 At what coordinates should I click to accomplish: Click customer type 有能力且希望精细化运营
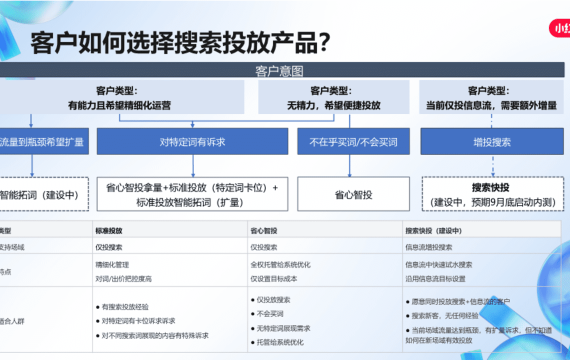[122, 97]
